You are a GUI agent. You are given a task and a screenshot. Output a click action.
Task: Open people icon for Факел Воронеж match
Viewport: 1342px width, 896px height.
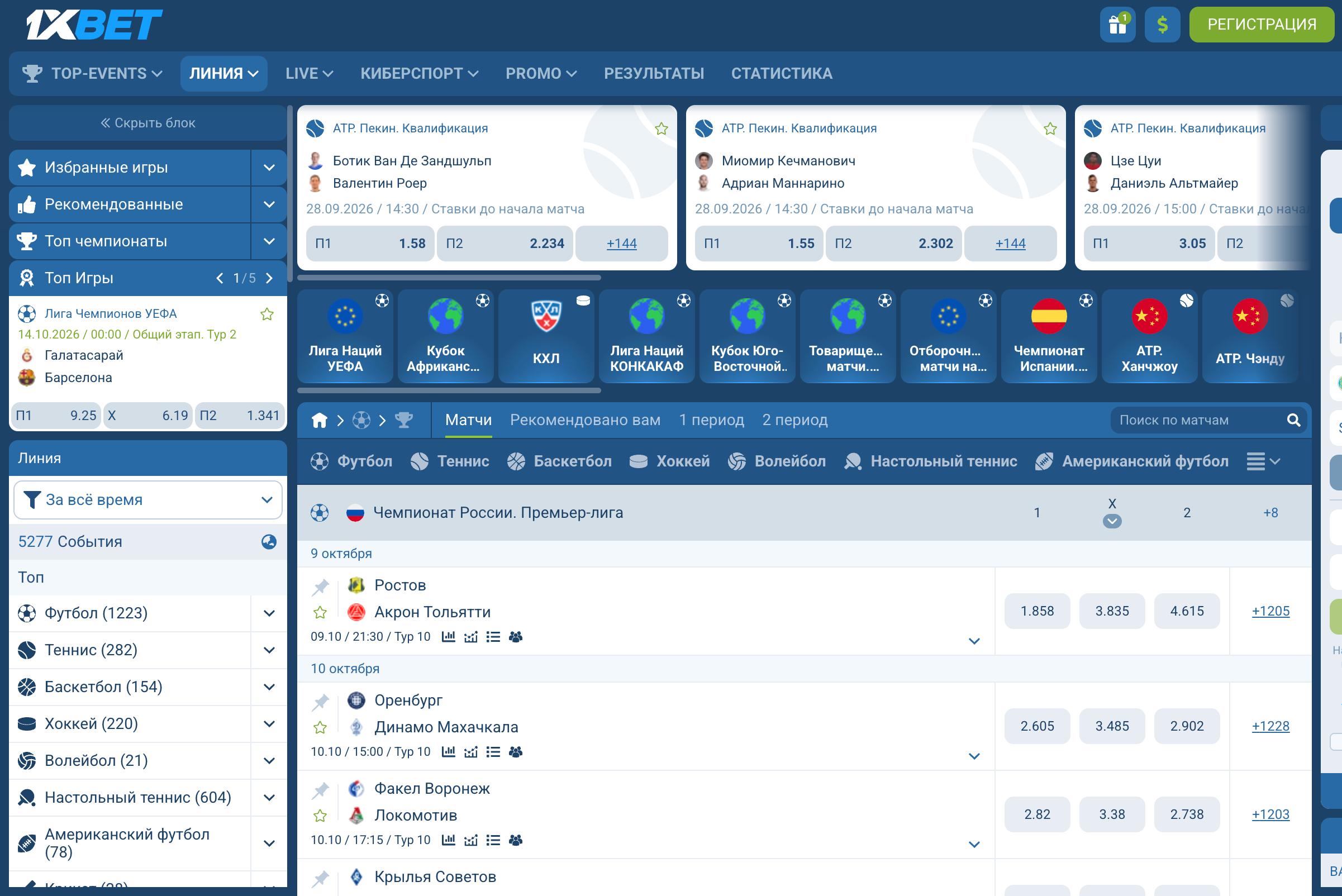(x=516, y=840)
